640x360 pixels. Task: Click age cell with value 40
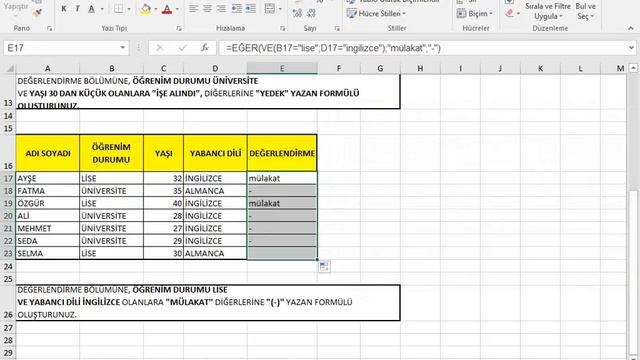pos(163,203)
